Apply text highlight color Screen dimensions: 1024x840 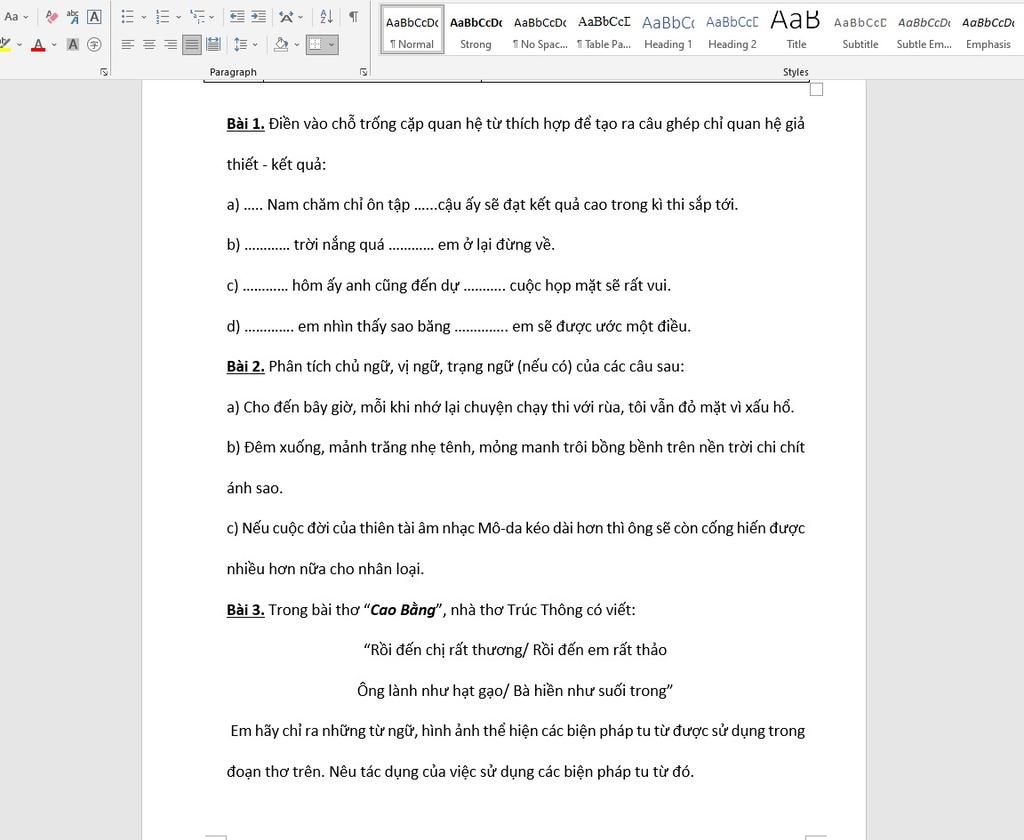[5, 44]
